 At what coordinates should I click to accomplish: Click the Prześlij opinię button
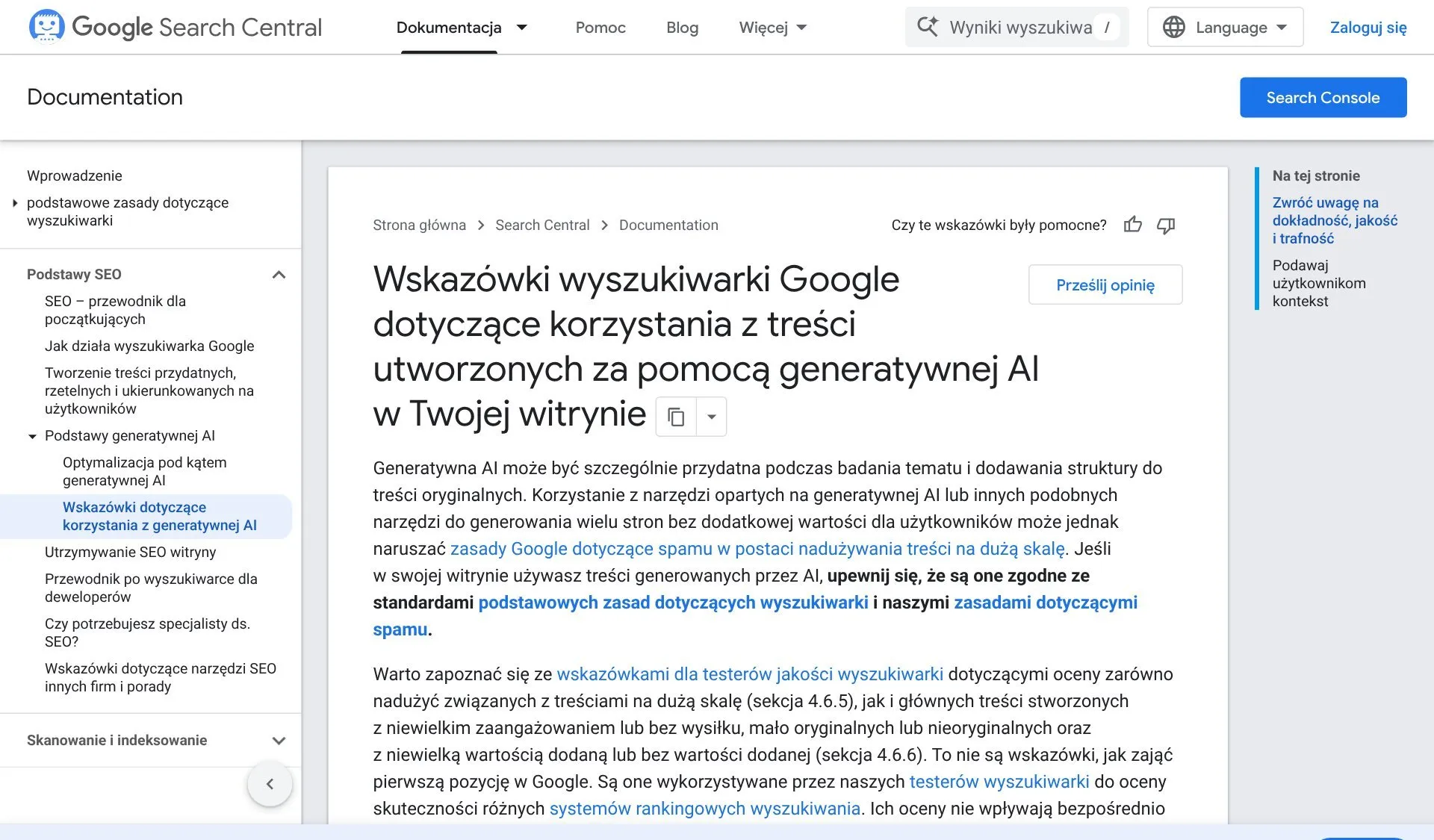[x=1105, y=284]
